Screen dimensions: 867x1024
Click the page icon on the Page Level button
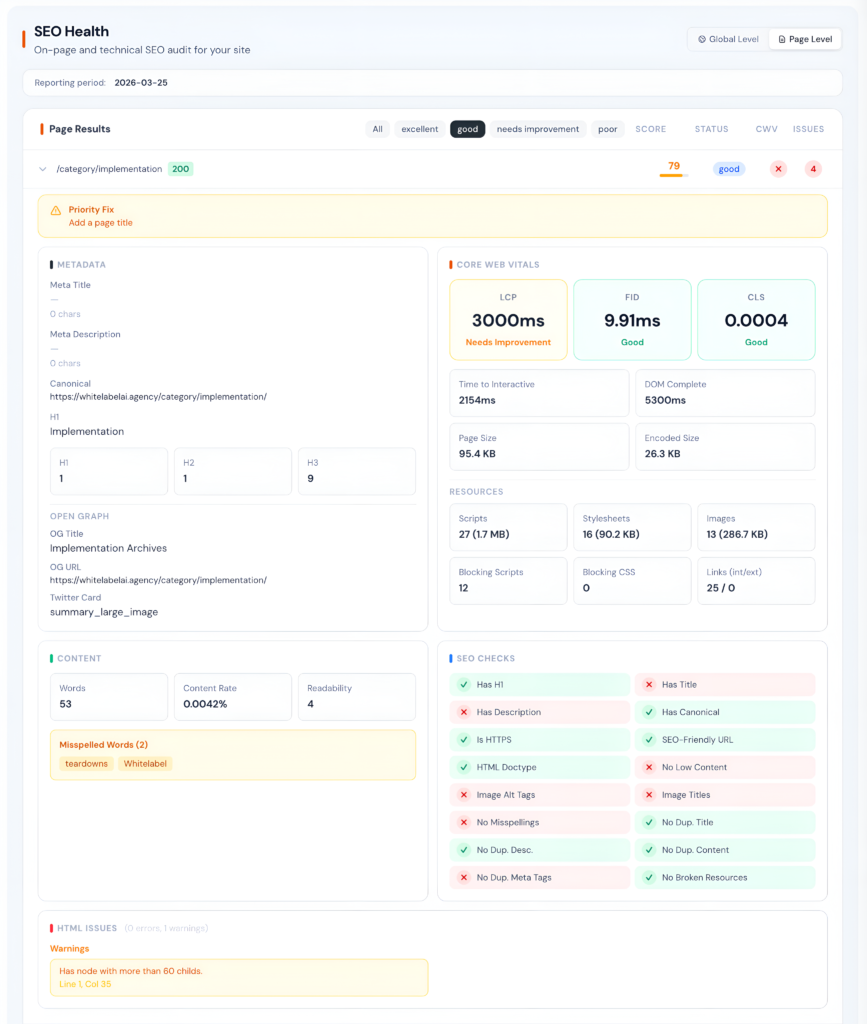[x=781, y=38]
